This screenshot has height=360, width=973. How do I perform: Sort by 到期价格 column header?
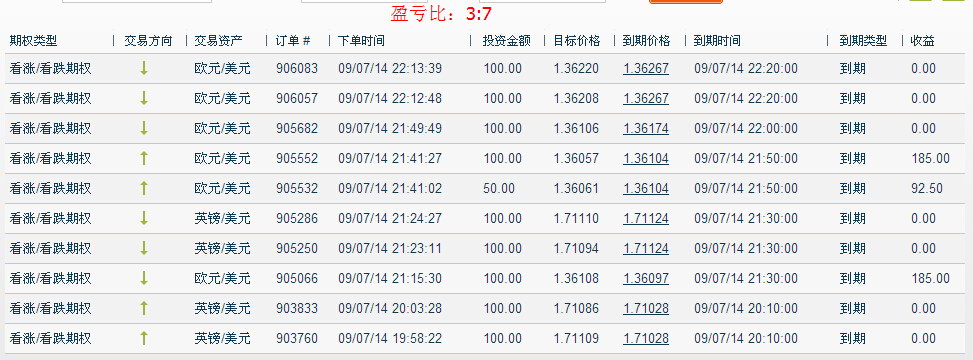coord(647,41)
